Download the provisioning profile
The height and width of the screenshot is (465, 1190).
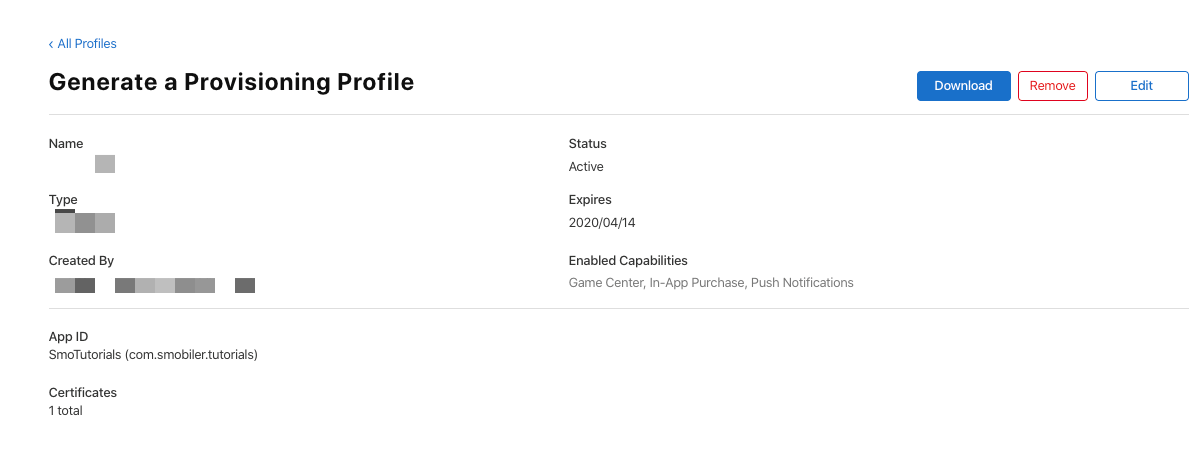click(963, 86)
